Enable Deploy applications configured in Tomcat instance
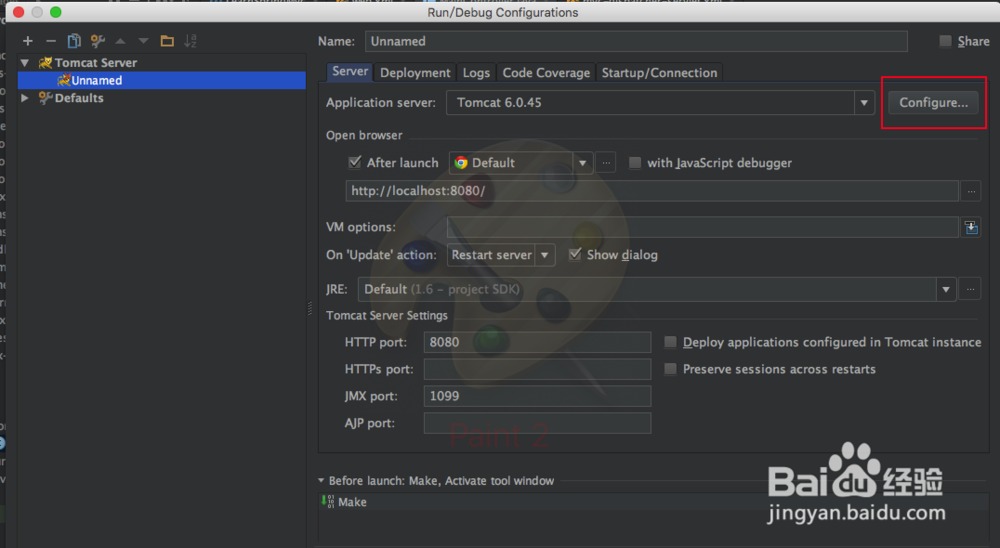The height and width of the screenshot is (548, 1000). (670, 342)
